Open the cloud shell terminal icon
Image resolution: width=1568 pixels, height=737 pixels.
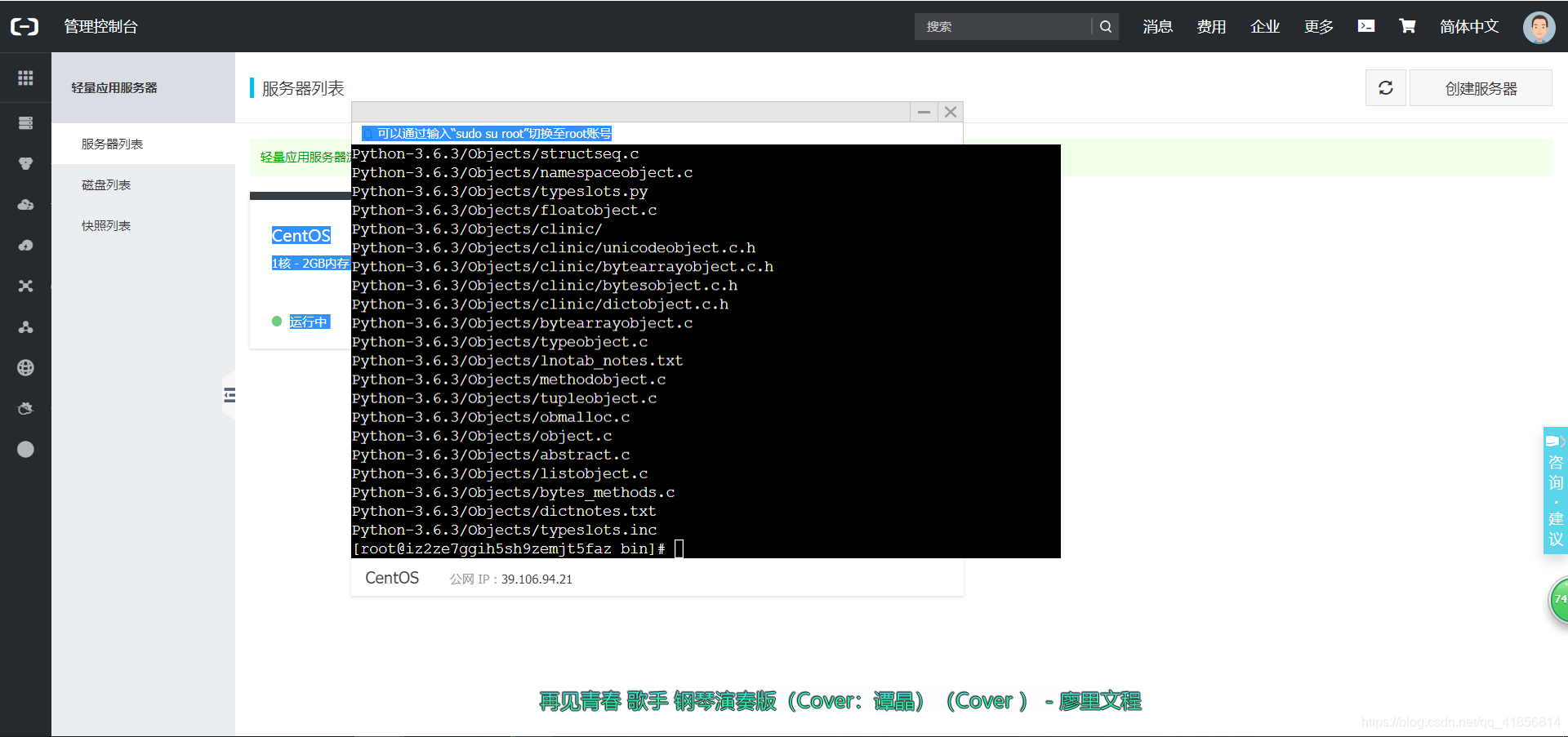1366,25
